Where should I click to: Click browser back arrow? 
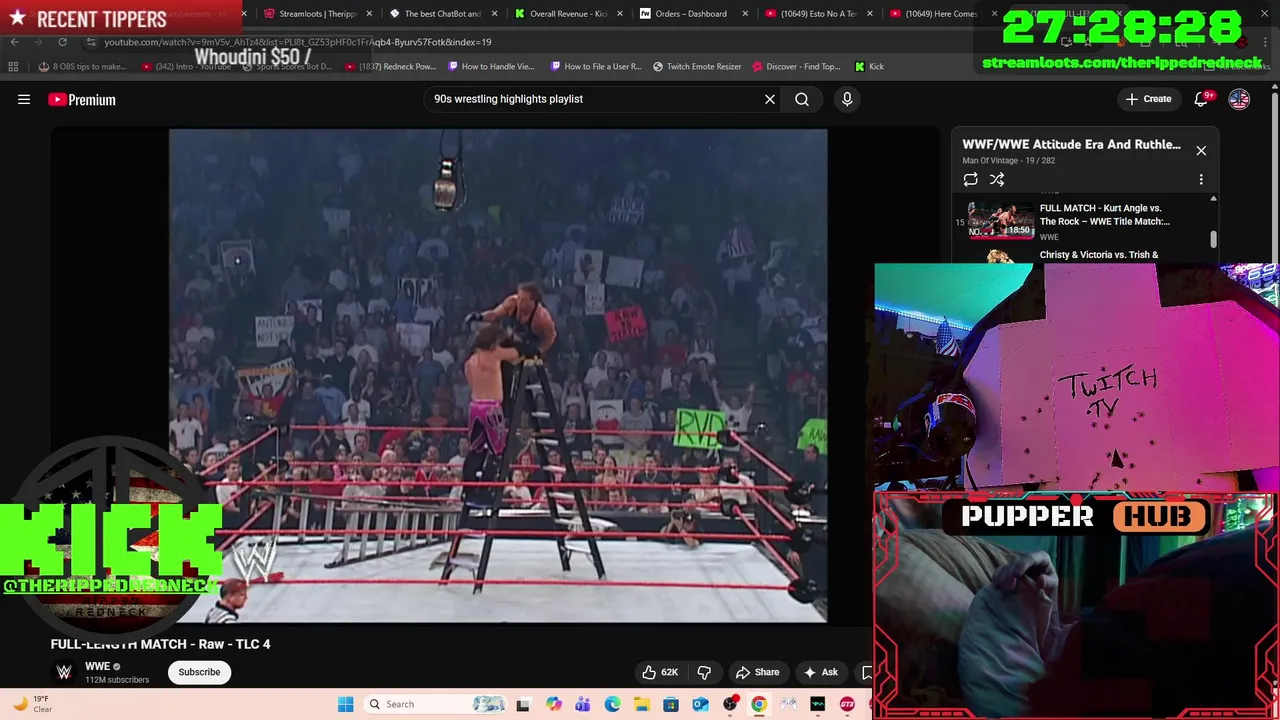[x=14, y=42]
